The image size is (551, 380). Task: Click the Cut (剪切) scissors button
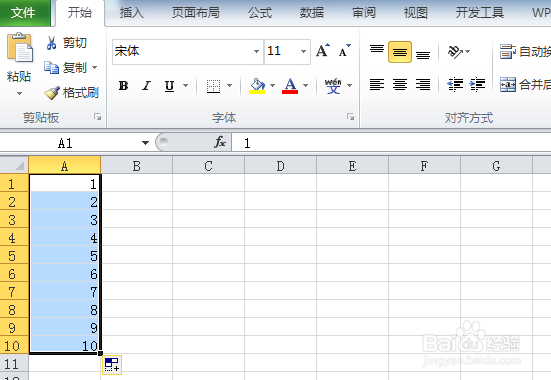coord(66,43)
